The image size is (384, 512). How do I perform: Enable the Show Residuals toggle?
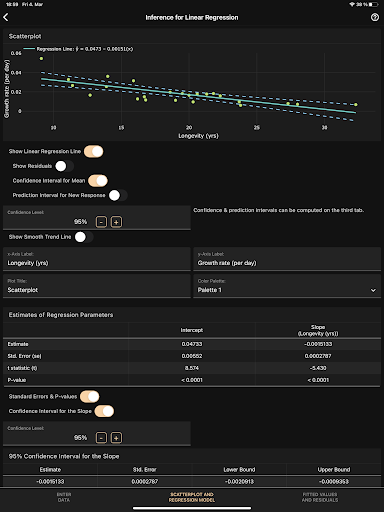coord(64,166)
